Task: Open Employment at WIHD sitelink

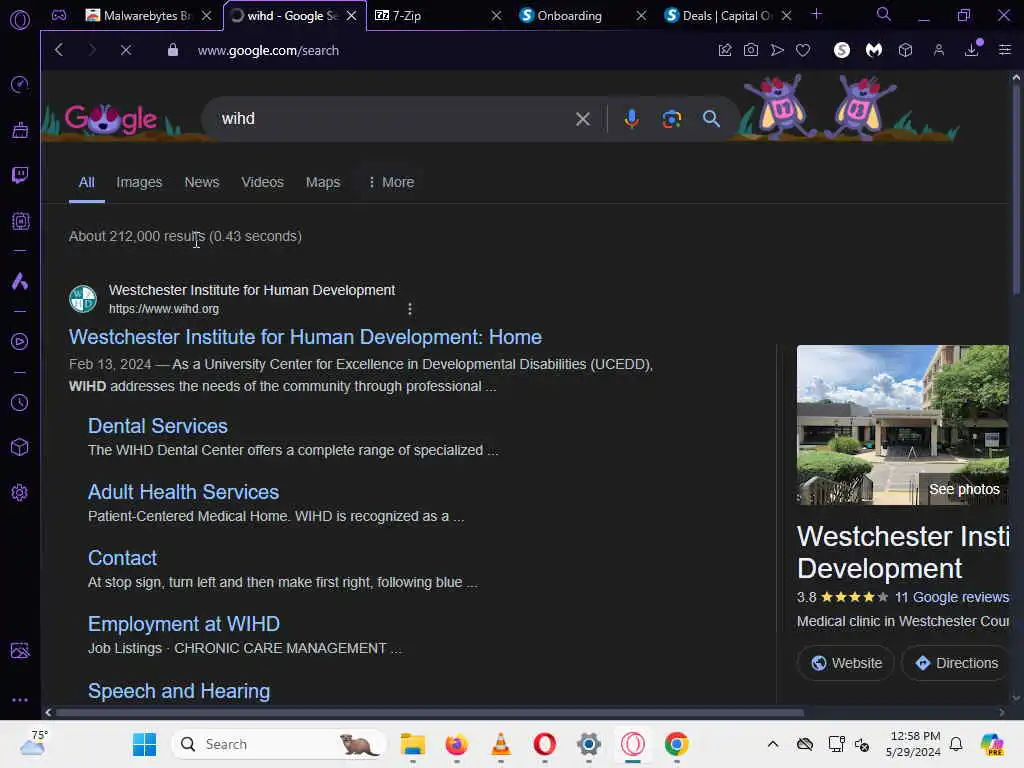Action: coord(184,624)
